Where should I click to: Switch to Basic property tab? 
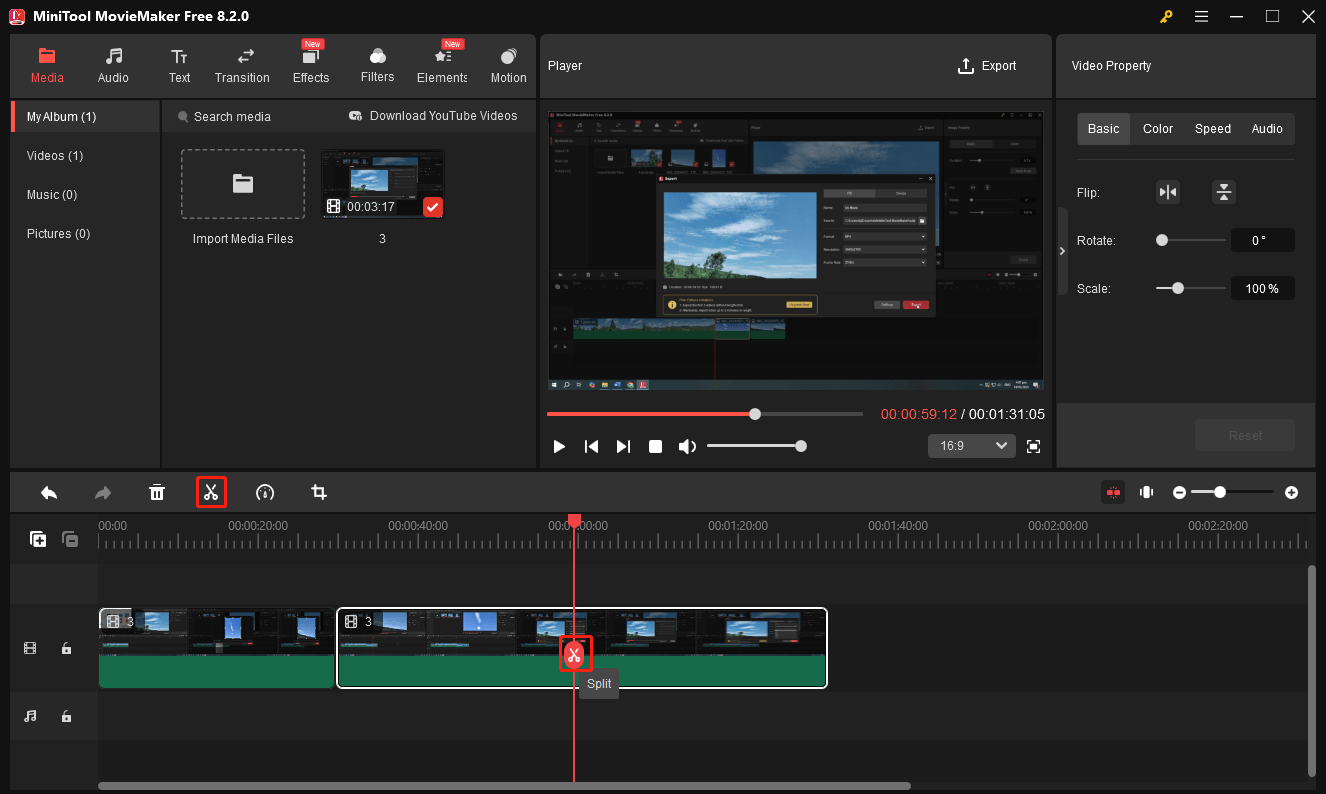point(1104,129)
